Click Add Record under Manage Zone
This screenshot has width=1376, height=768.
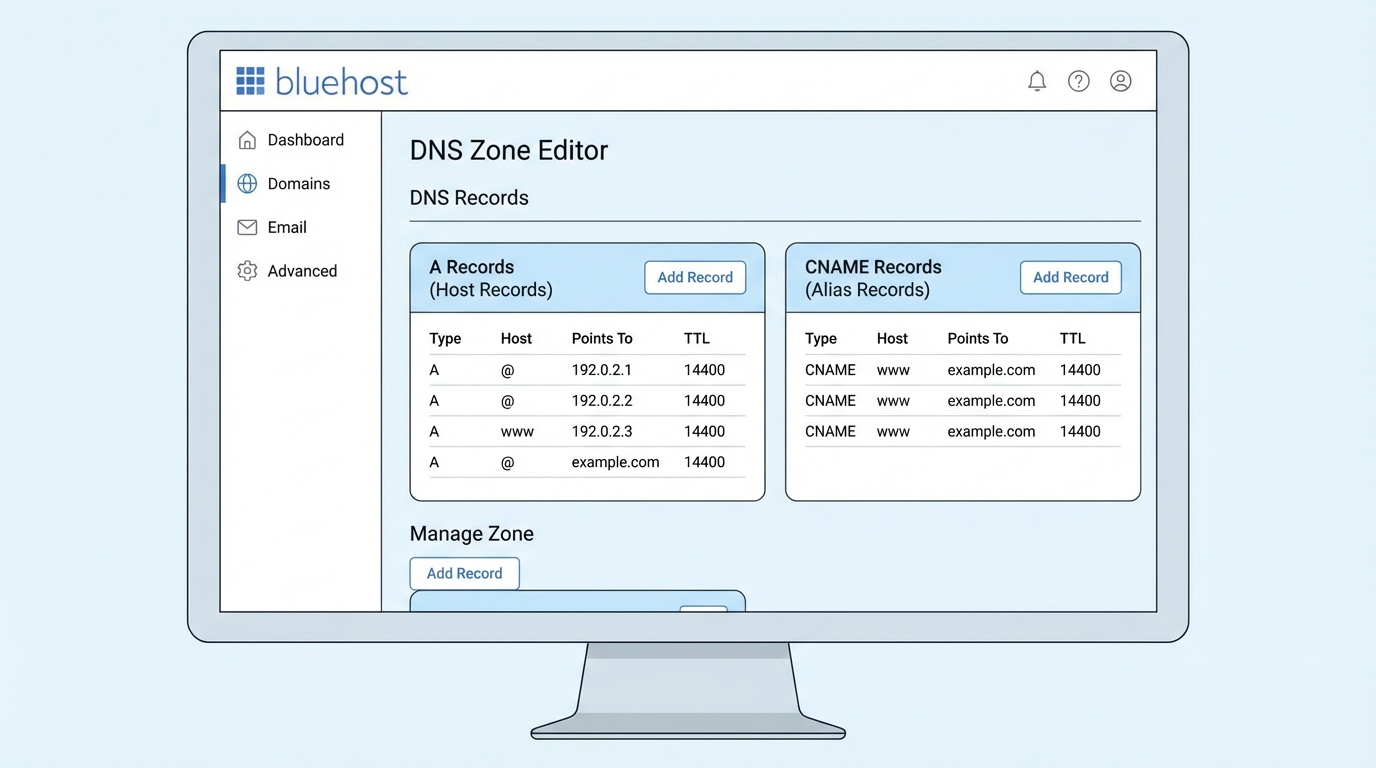[464, 573]
